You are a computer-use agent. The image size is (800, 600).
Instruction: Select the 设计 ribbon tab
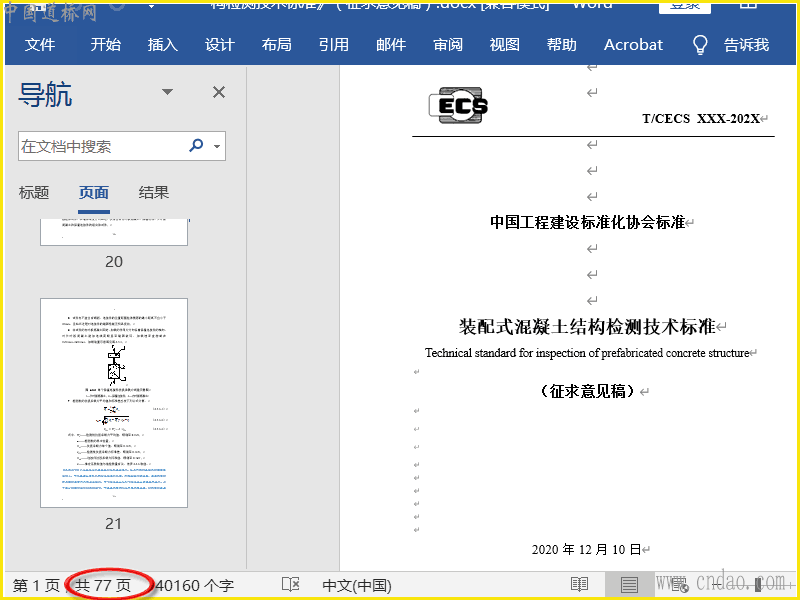click(x=220, y=44)
